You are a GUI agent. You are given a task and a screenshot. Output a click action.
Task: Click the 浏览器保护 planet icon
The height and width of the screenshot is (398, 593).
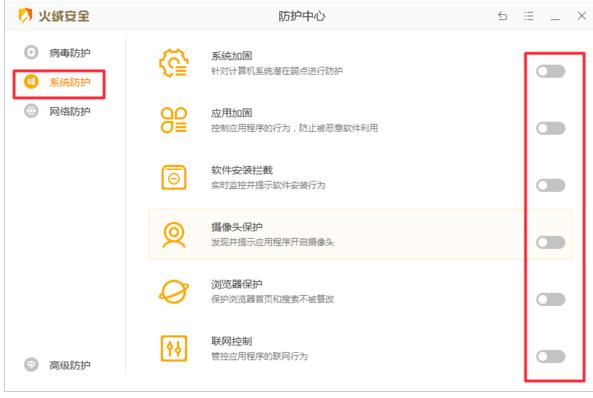174,292
